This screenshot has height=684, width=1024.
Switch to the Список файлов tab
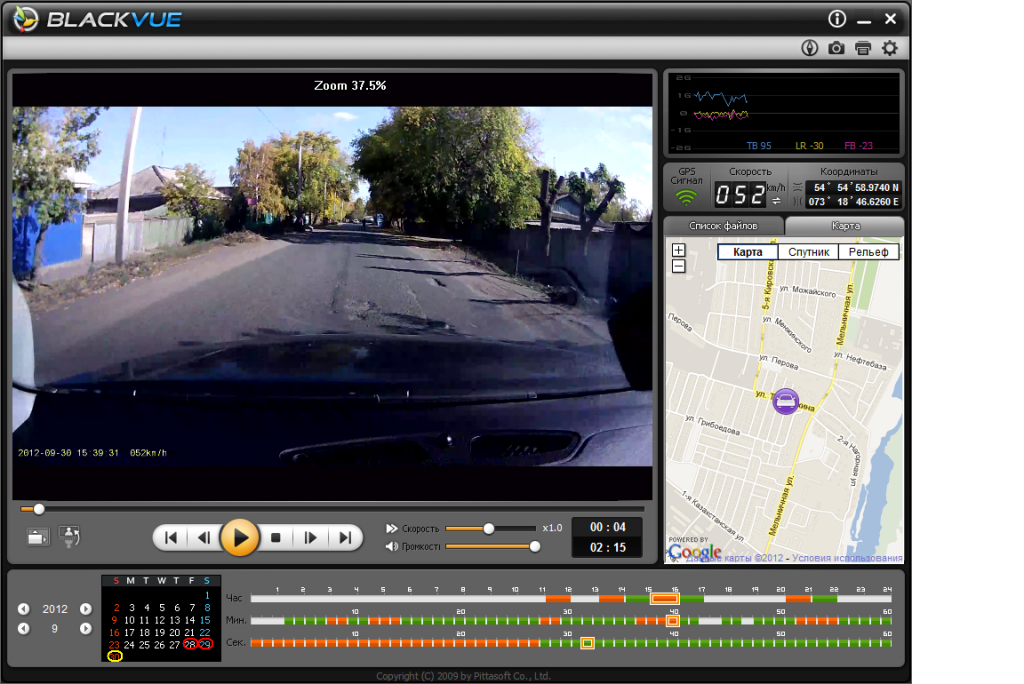click(x=724, y=226)
